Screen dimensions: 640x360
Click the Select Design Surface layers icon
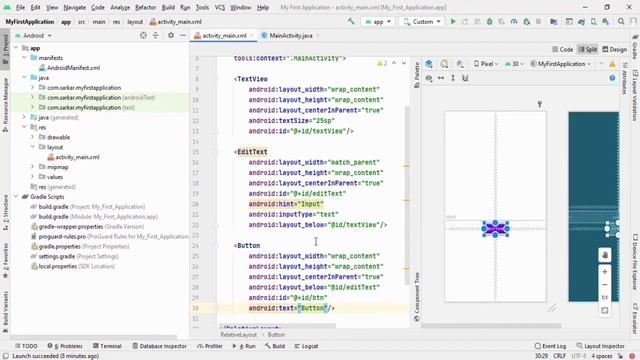pos(429,64)
